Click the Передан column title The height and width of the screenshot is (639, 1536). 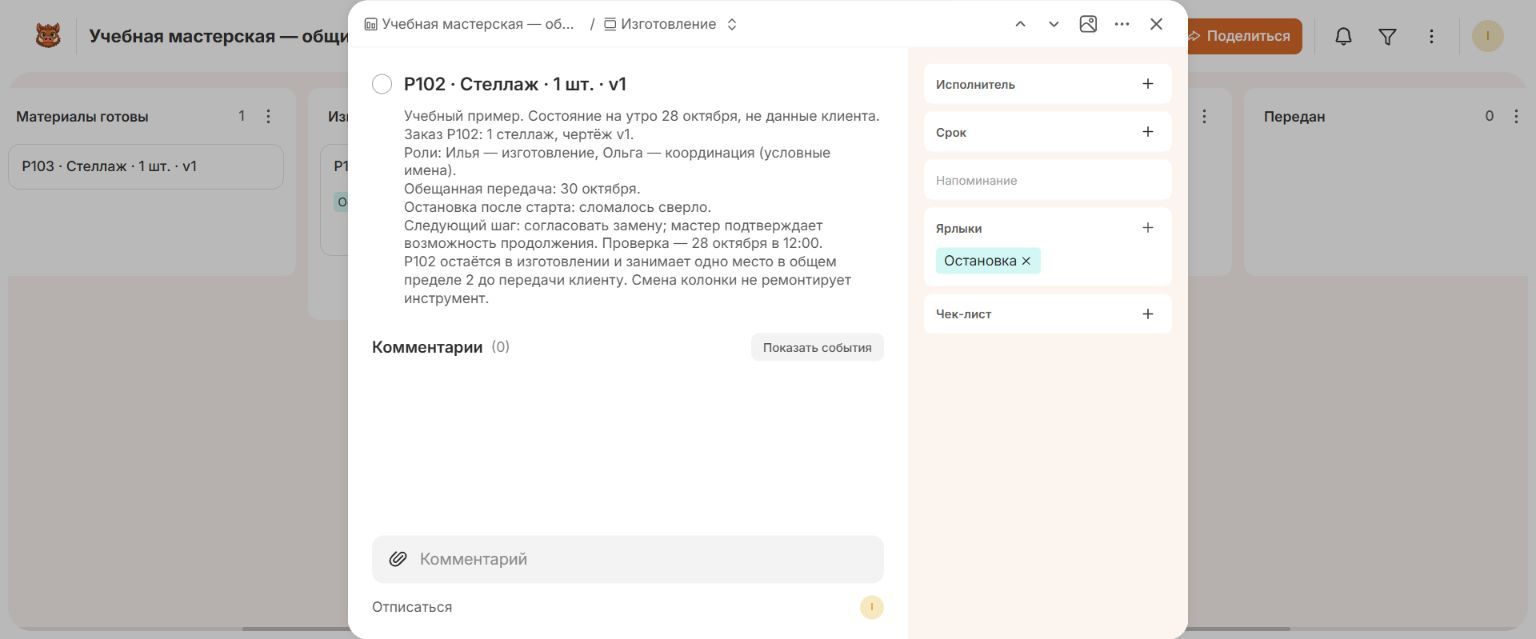point(1294,117)
